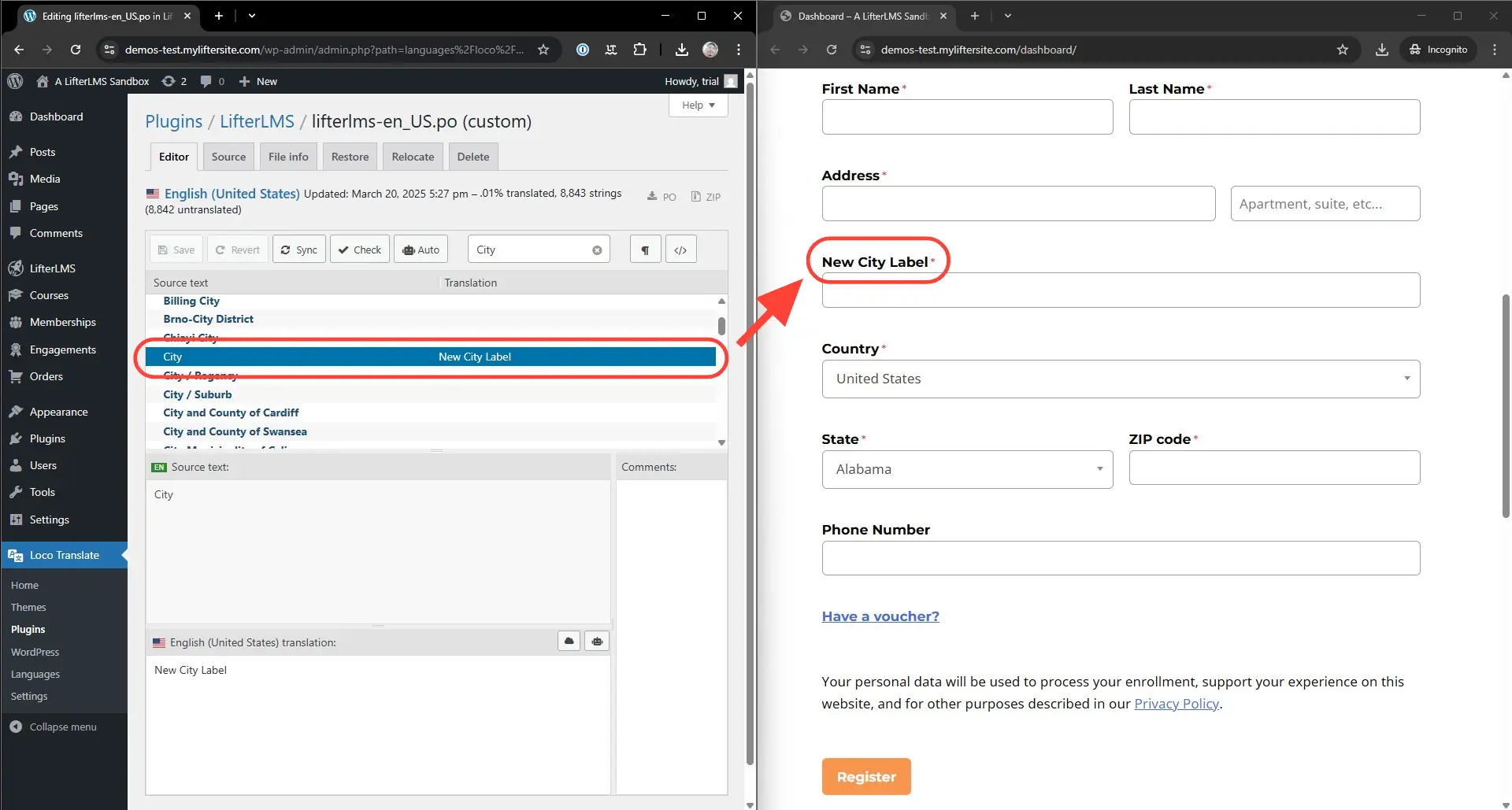Click the Auto translate robot button
This screenshot has width=1512, height=810.
421,250
